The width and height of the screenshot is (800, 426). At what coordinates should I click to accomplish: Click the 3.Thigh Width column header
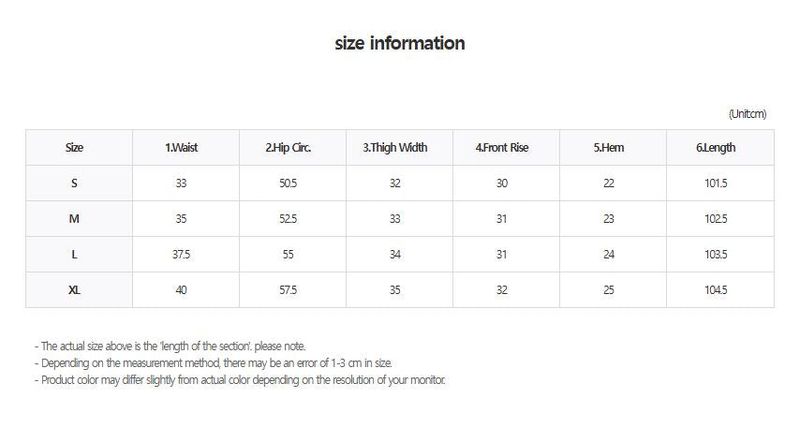(395, 147)
